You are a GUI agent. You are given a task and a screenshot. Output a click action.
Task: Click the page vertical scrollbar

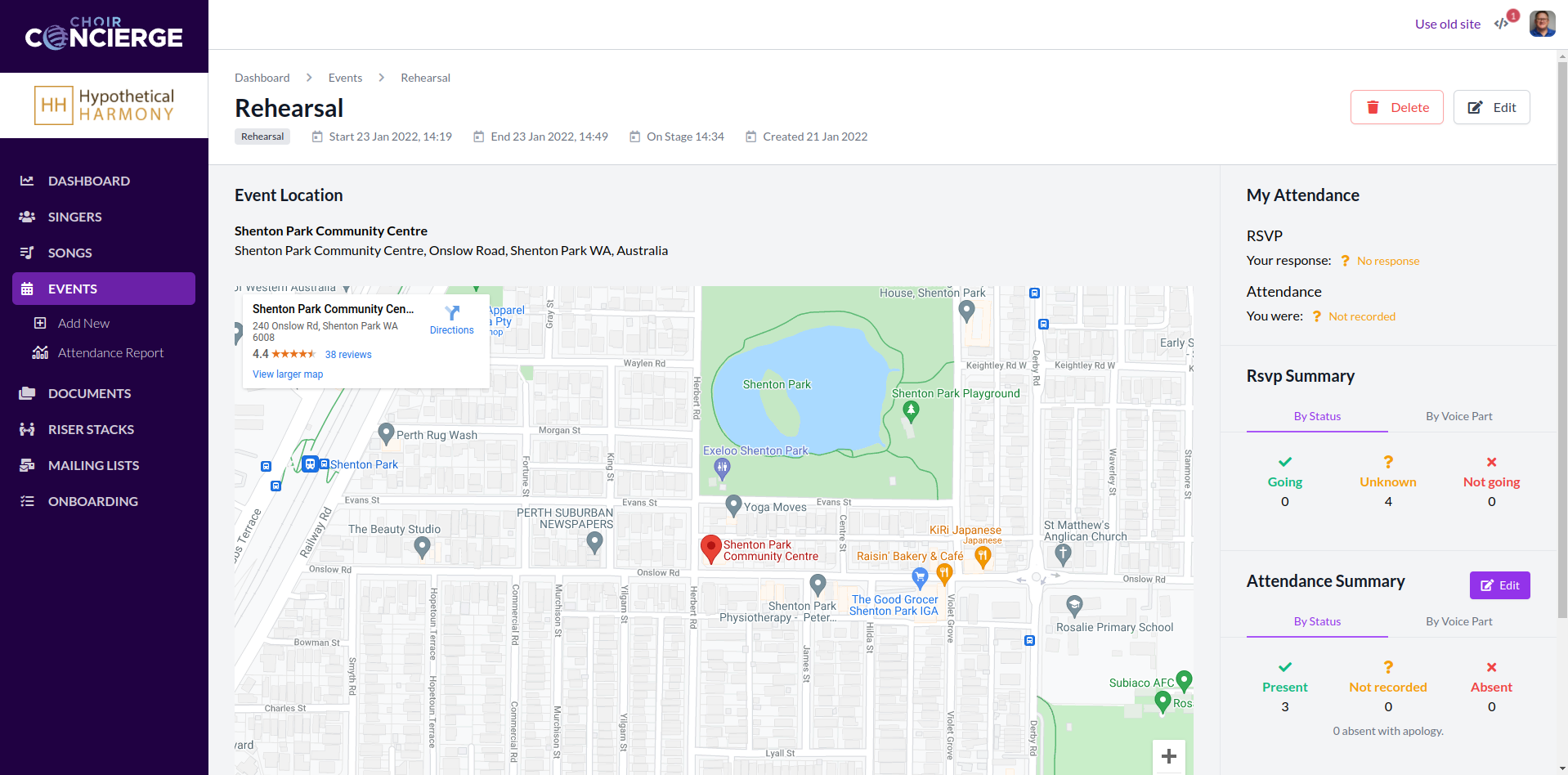coord(1561,327)
